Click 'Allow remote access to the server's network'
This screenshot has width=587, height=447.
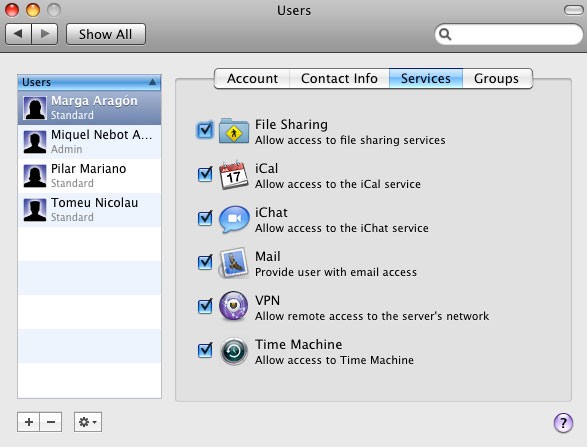(x=372, y=316)
